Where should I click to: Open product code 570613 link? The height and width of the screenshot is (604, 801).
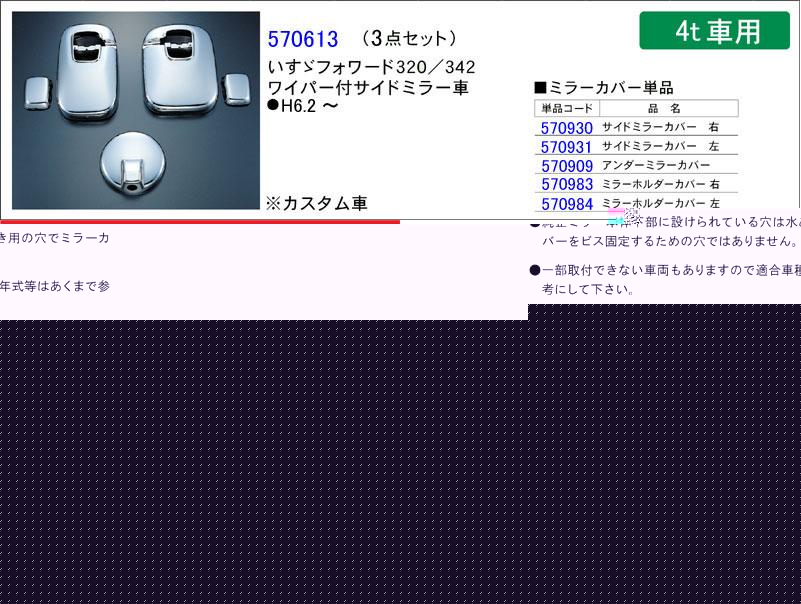pos(303,39)
